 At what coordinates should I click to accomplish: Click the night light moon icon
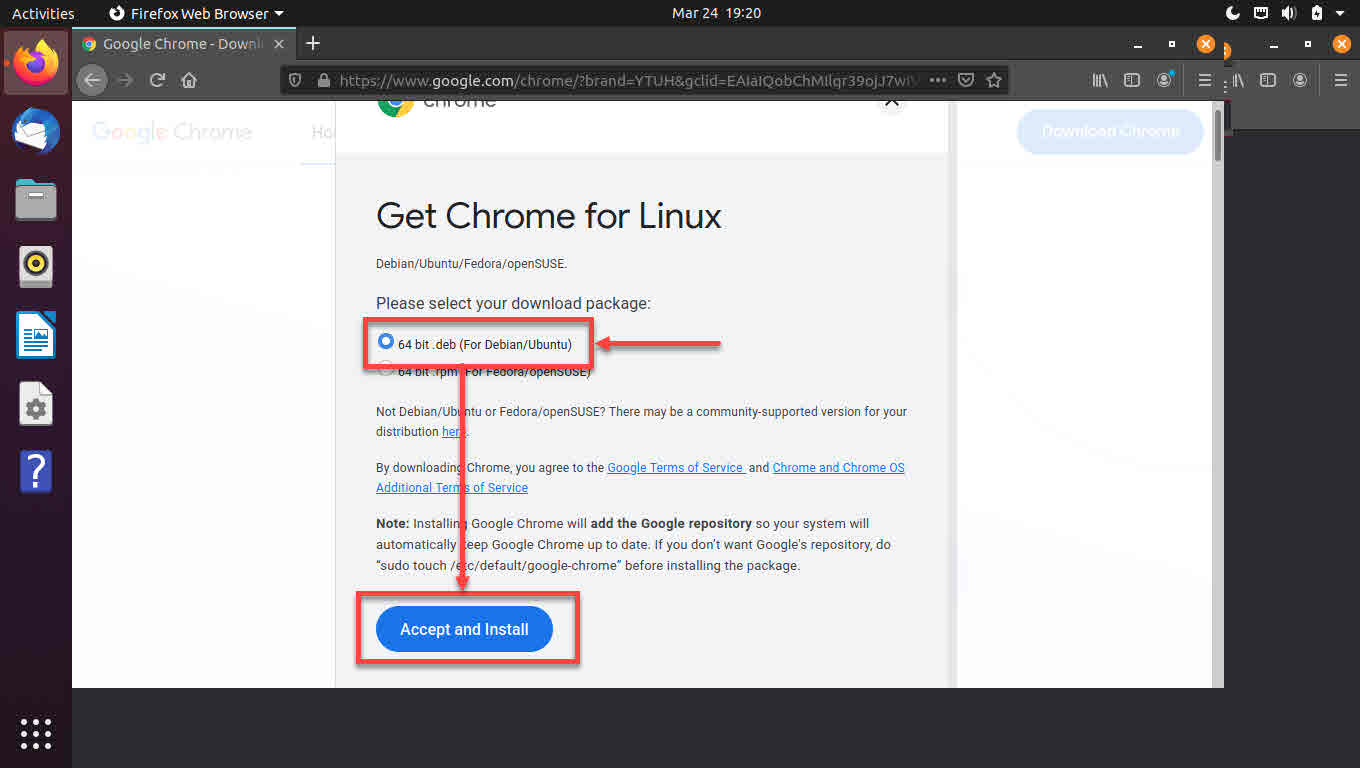point(1233,13)
